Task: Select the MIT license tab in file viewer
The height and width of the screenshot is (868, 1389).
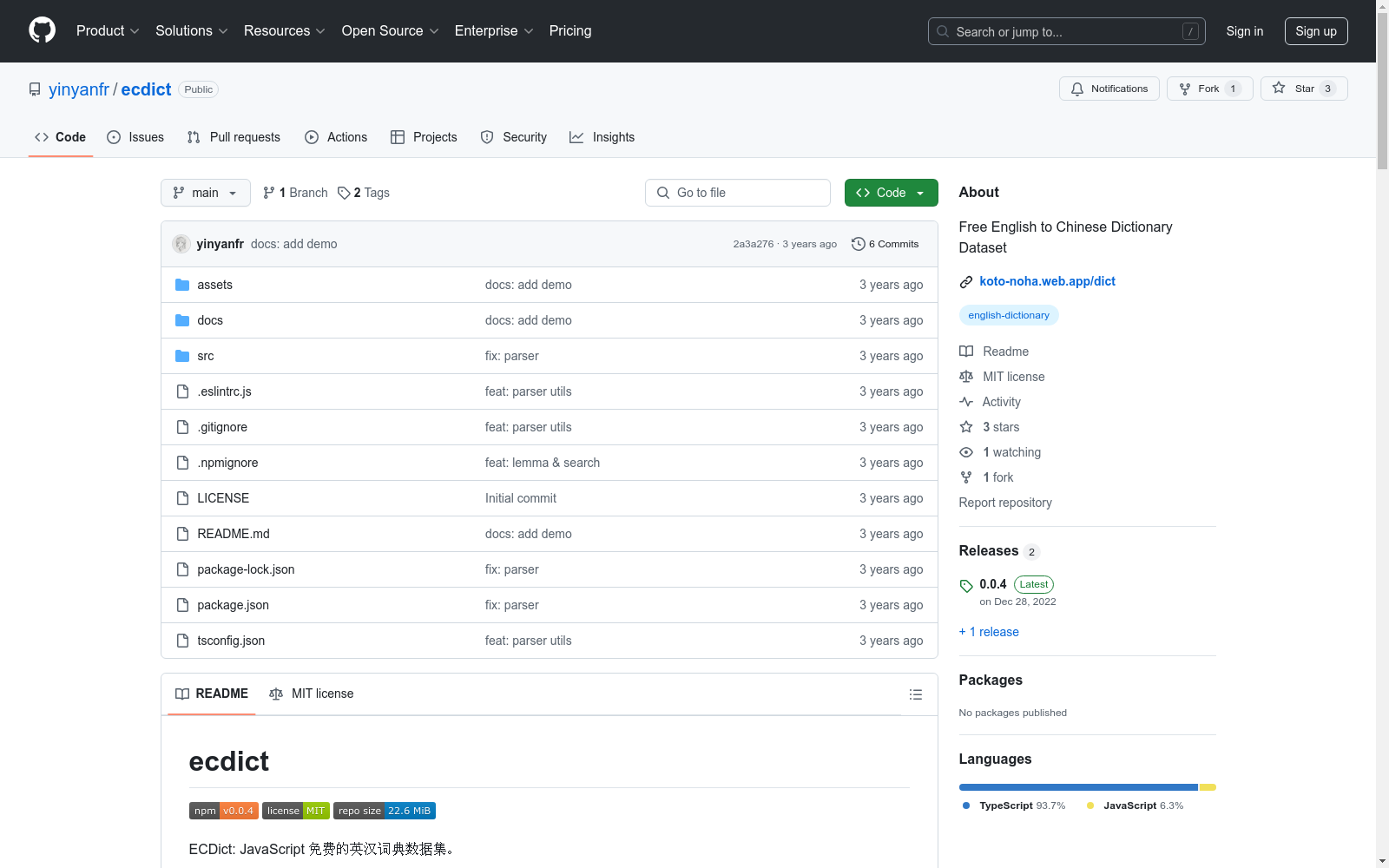Action: tap(312, 694)
